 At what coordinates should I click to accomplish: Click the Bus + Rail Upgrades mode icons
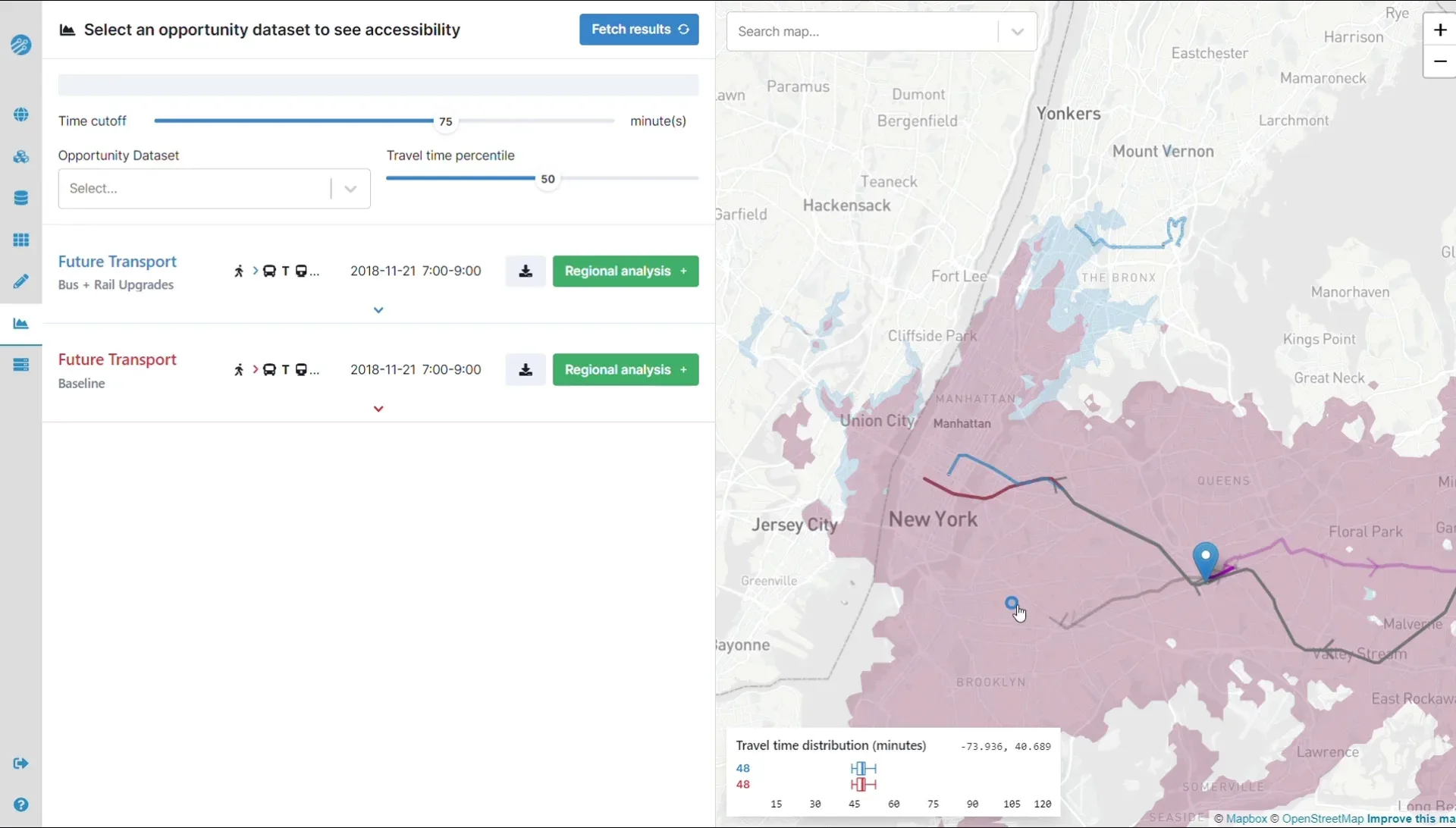(x=277, y=271)
